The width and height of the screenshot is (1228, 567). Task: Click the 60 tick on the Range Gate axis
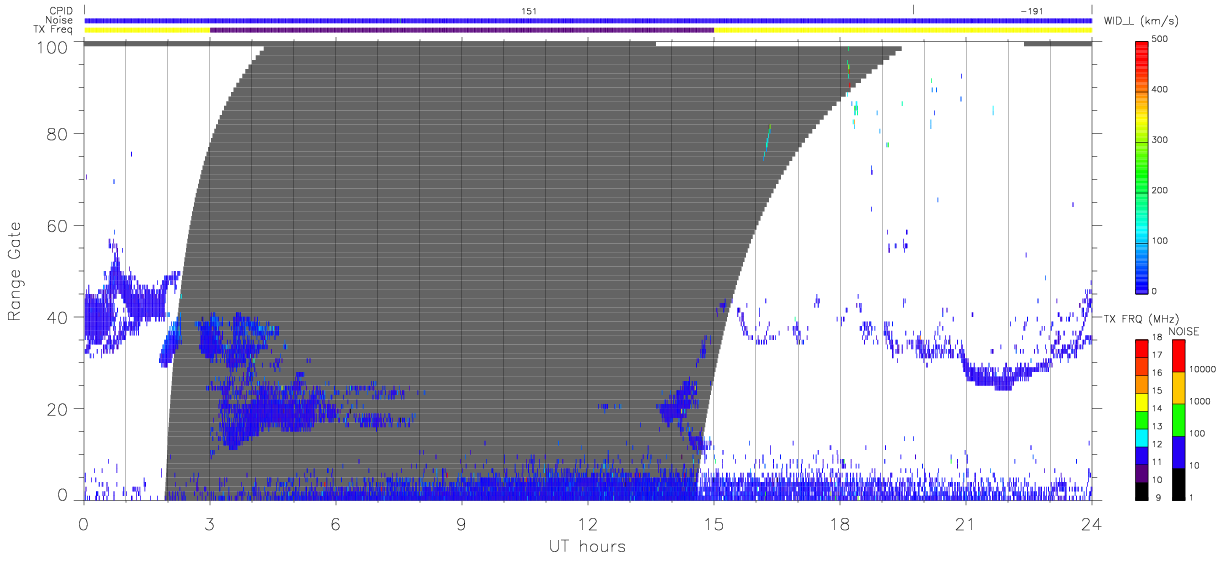tap(59, 225)
